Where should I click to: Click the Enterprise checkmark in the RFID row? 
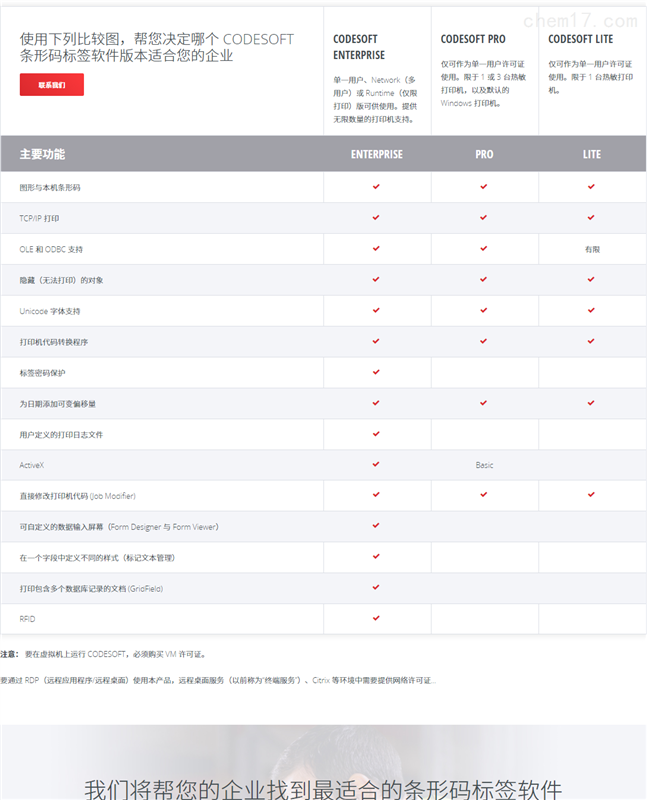pos(377,618)
